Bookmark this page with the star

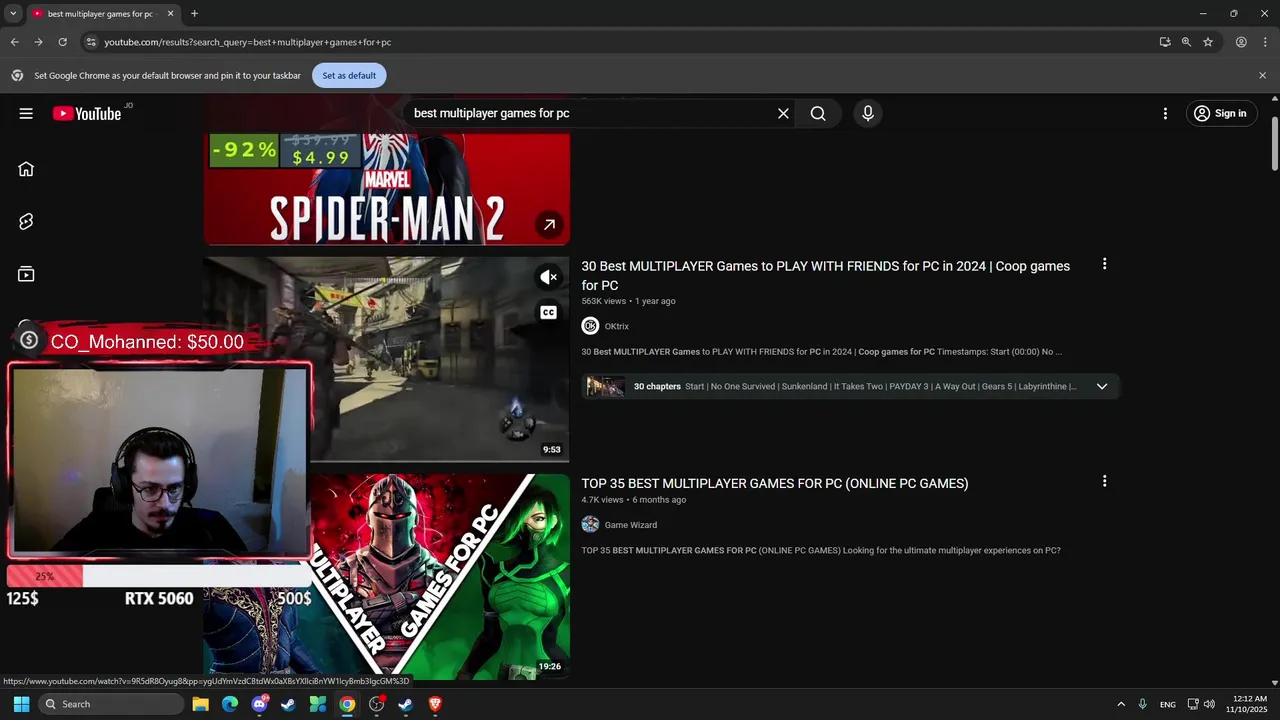tap(1208, 42)
